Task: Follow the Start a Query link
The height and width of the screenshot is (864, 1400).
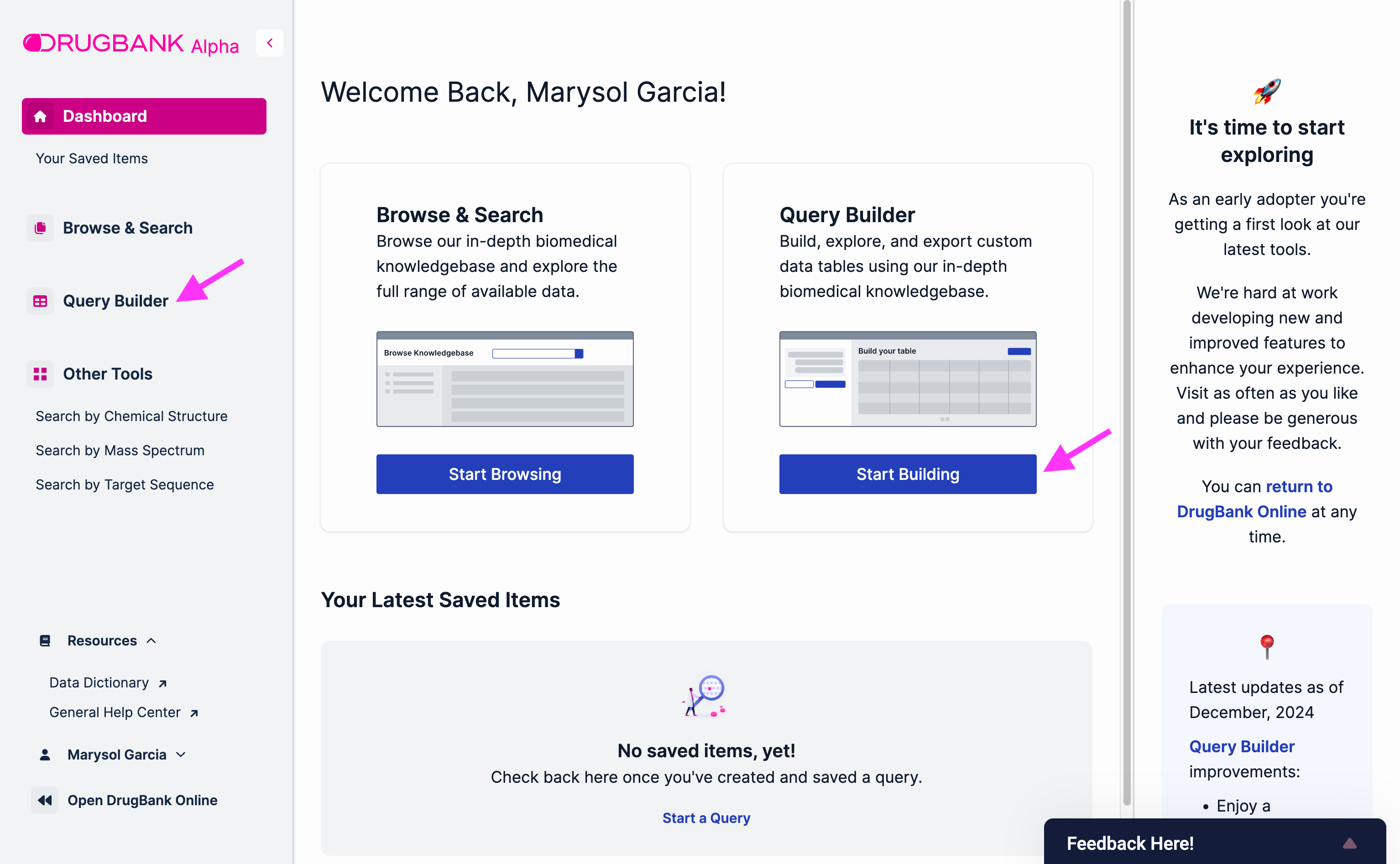Action: pos(706,818)
